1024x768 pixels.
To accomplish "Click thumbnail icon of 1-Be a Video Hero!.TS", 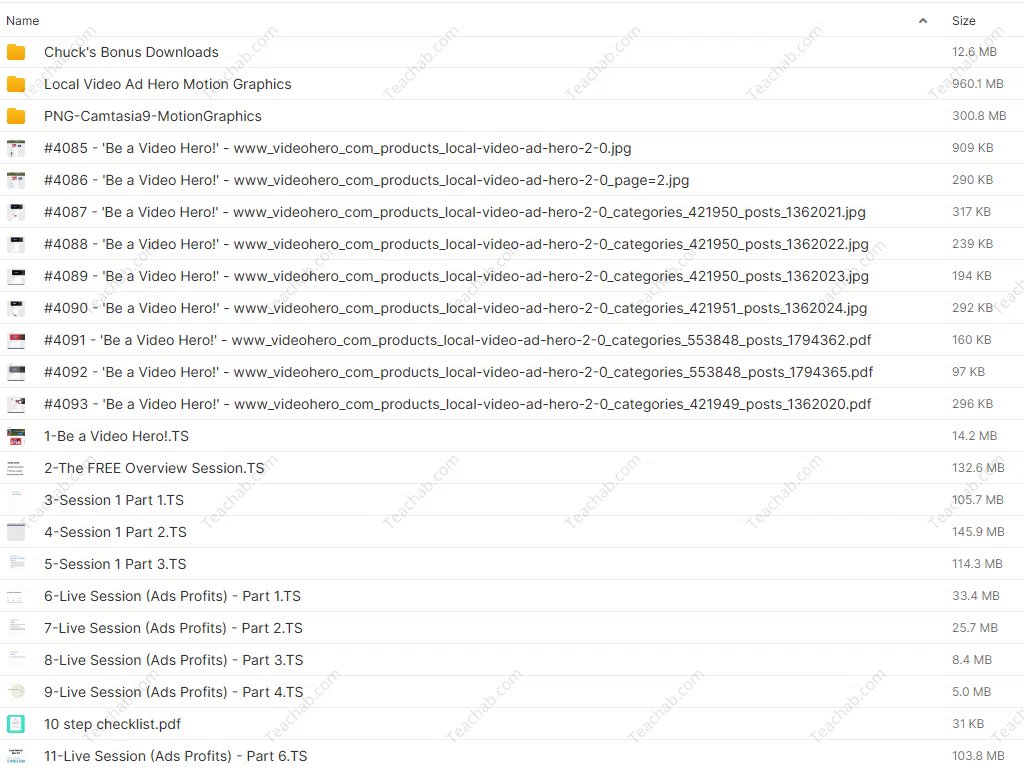I will pyautogui.click(x=16, y=436).
